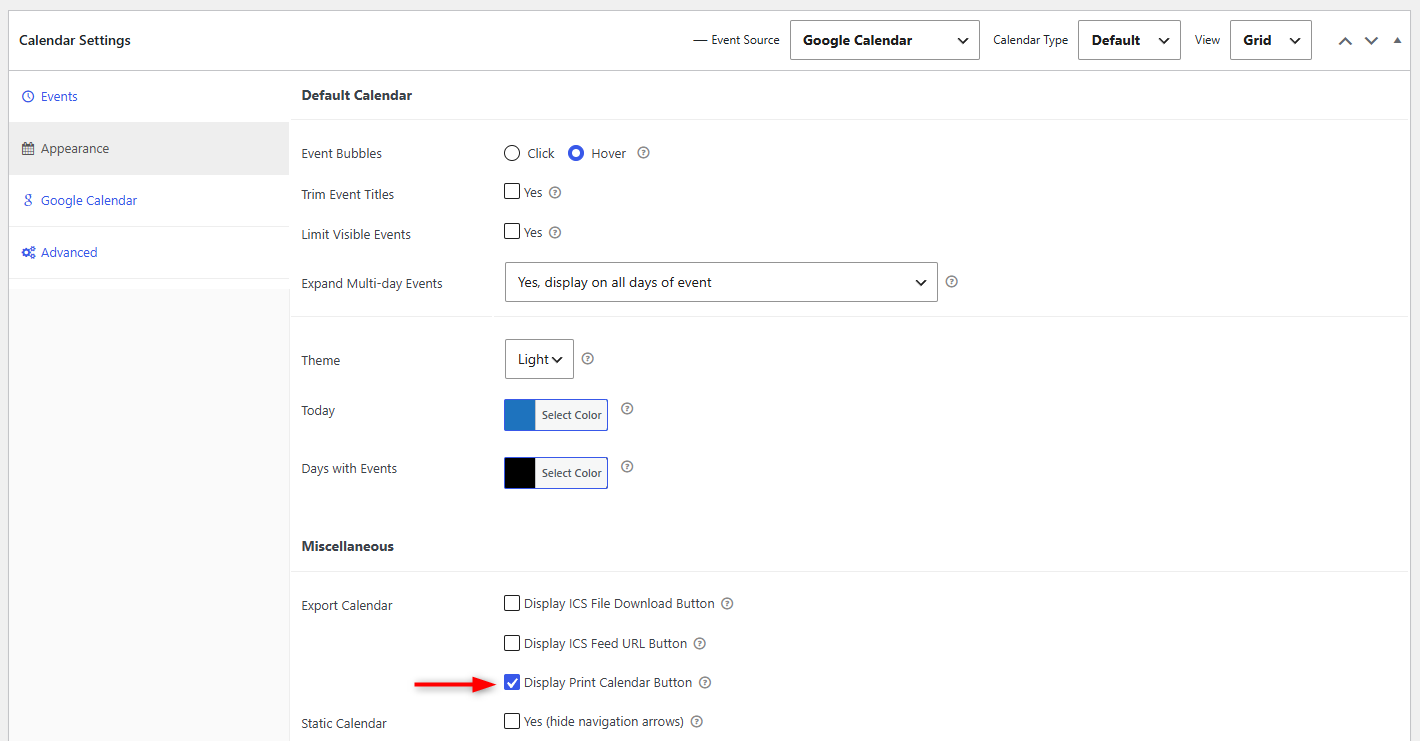Show help for Trim Event Titles

pyautogui.click(x=555, y=192)
